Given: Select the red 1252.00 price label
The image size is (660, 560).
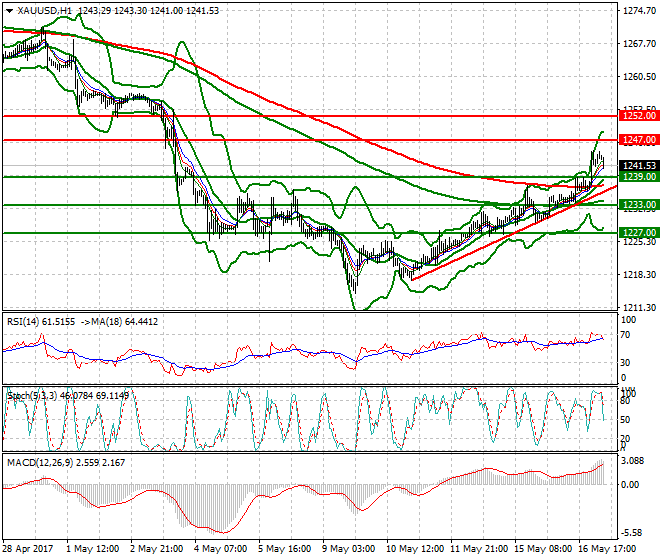Looking at the screenshot, I should pos(637,116).
